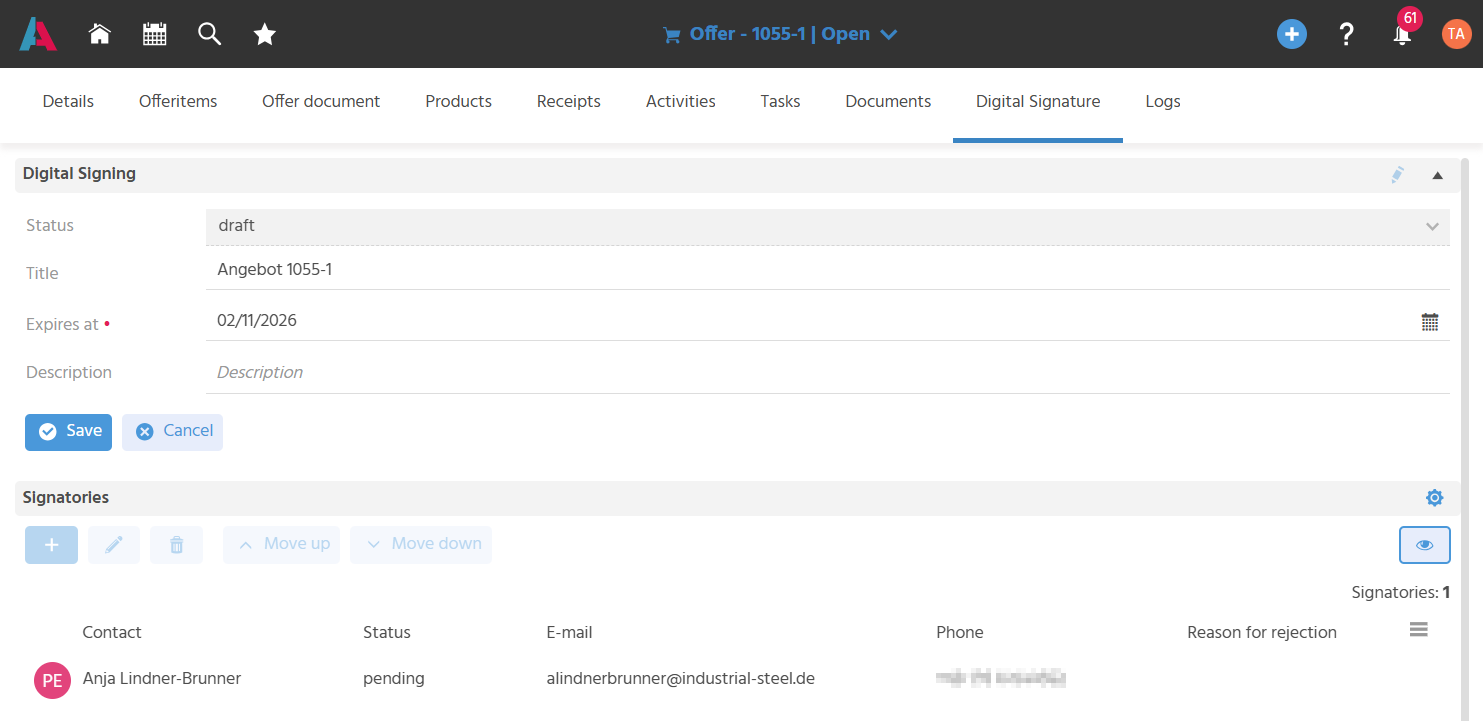
Task: Open the TA user avatar menu
Action: (1456, 34)
